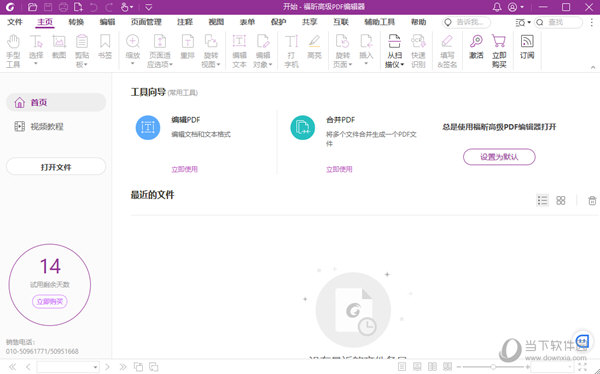This screenshot has height=374, width=600.
Task: Enable facing pages view in status bar
Action: pos(432,367)
